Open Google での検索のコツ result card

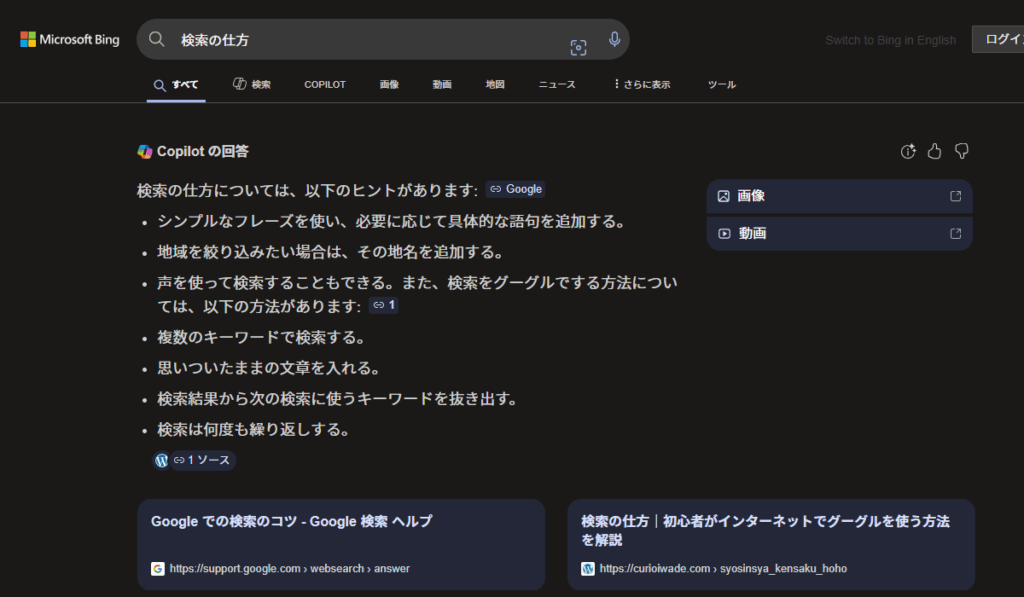pyautogui.click(x=341, y=545)
